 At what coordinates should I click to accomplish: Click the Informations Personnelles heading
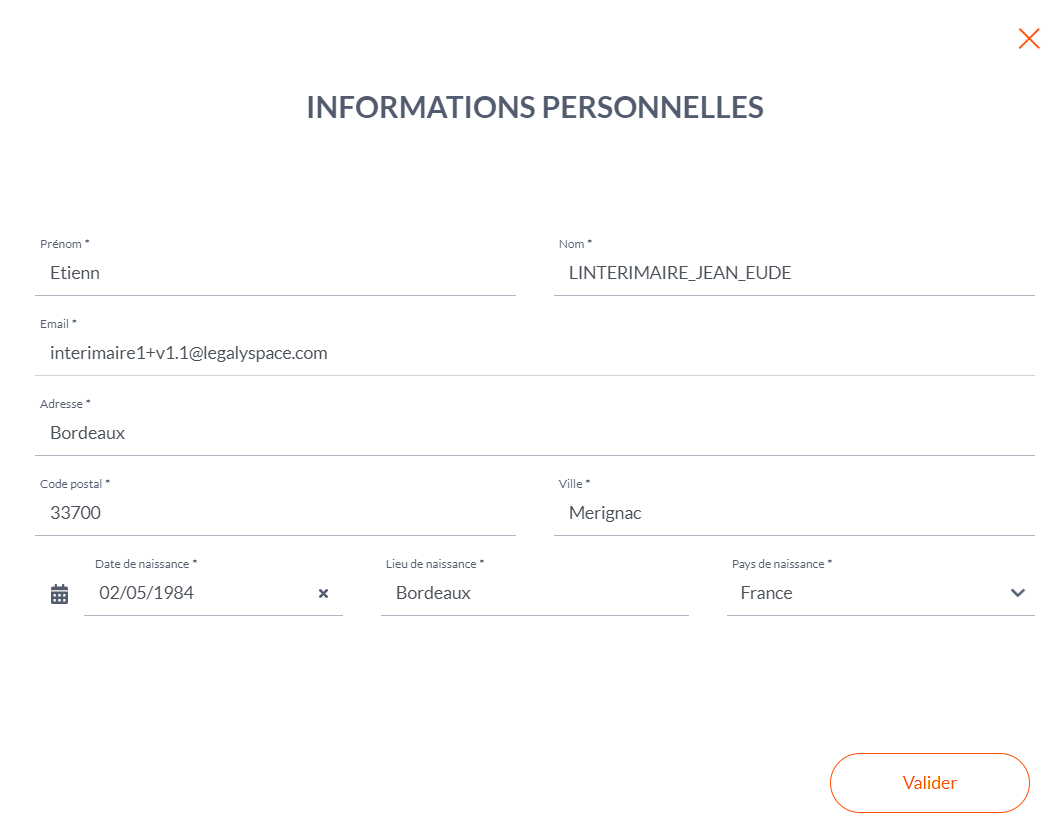535,107
